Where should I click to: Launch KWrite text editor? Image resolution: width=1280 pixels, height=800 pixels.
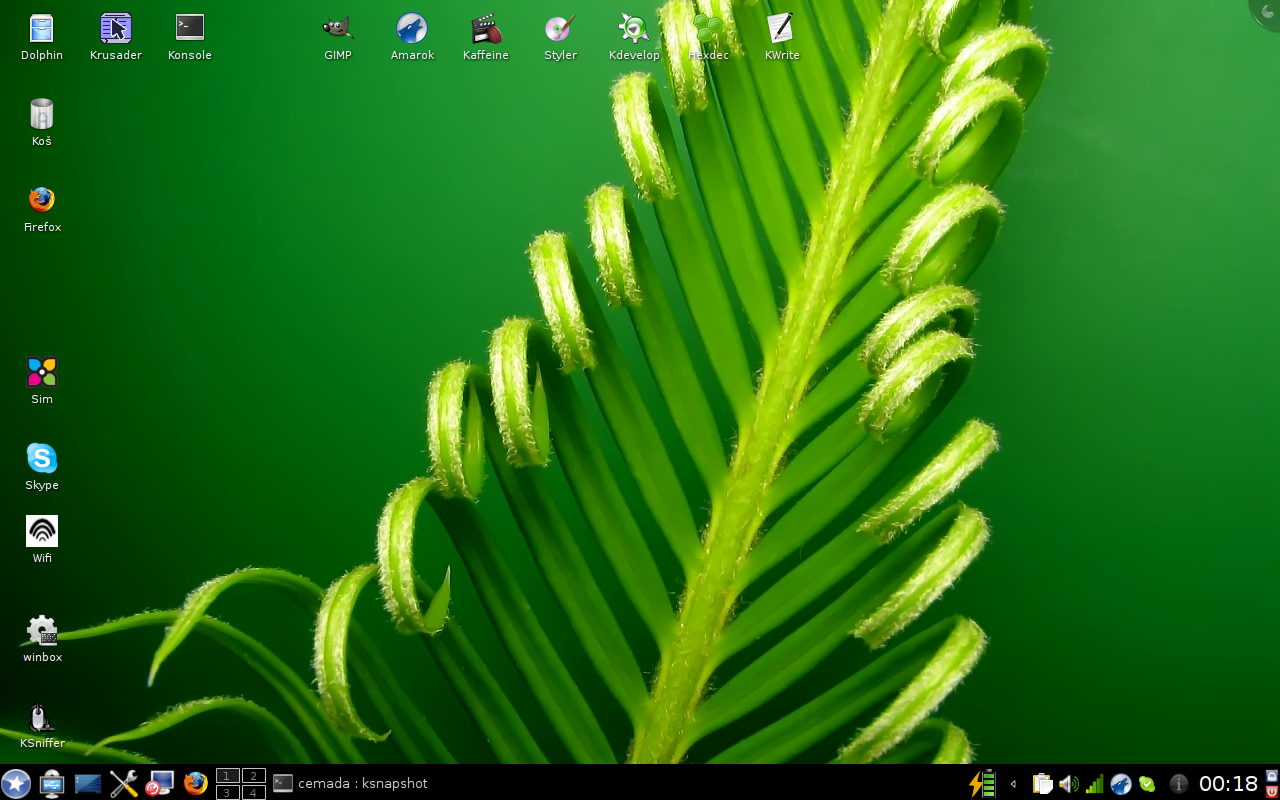[x=781, y=29]
